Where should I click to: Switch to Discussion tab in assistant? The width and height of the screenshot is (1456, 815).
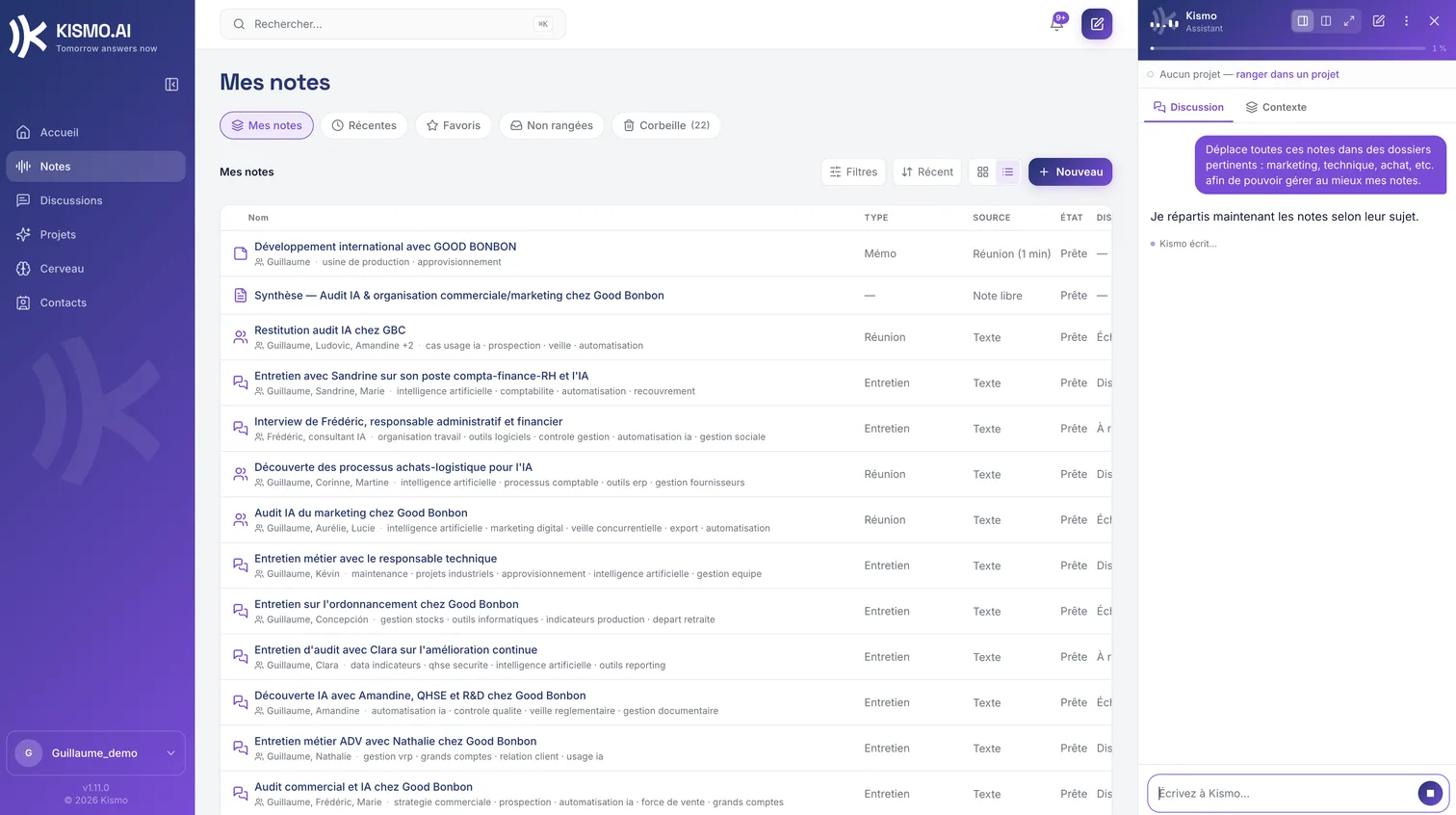pyautogui.click(x=1188, y=107)
